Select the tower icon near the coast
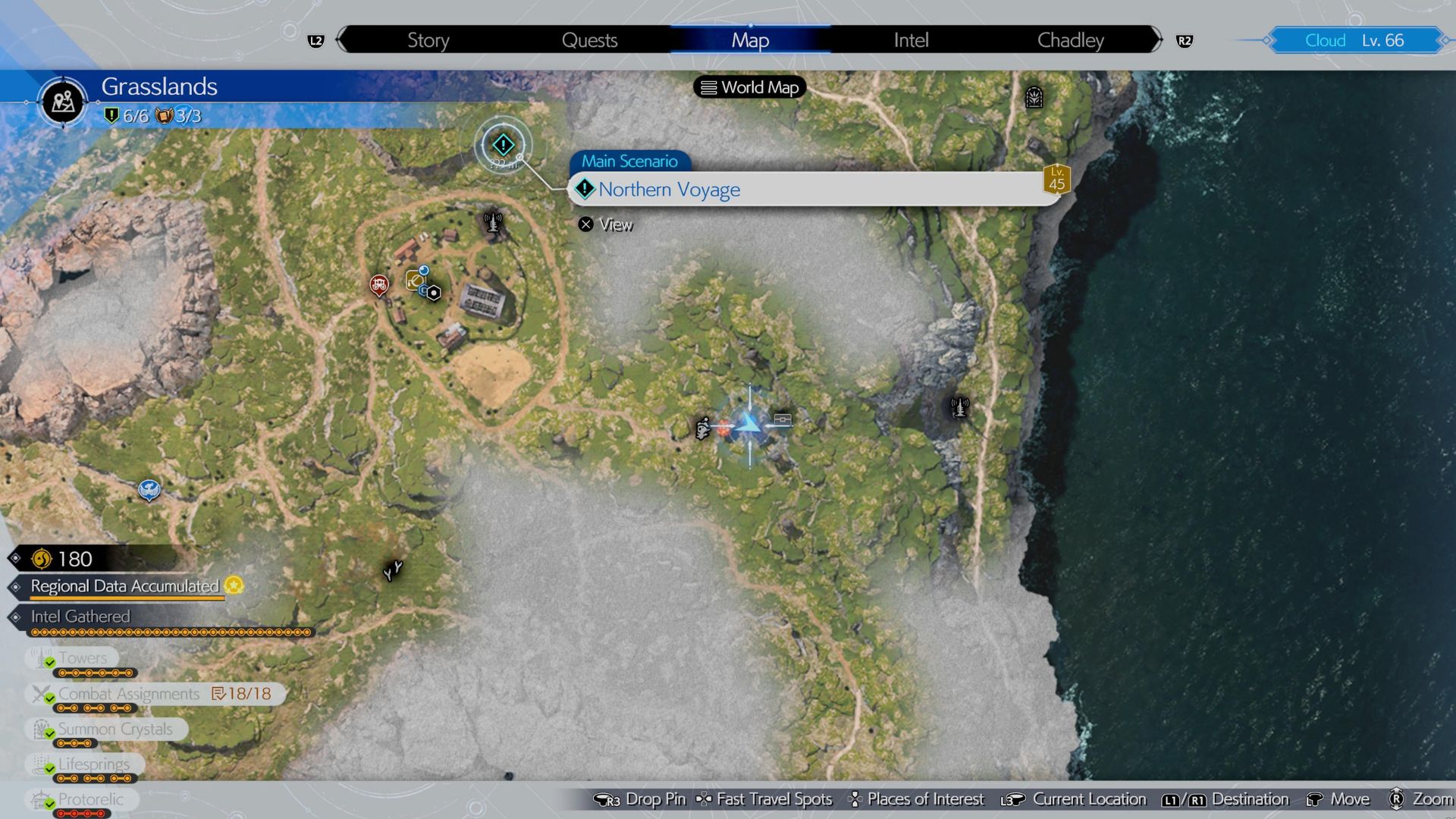 pos(959,407)
